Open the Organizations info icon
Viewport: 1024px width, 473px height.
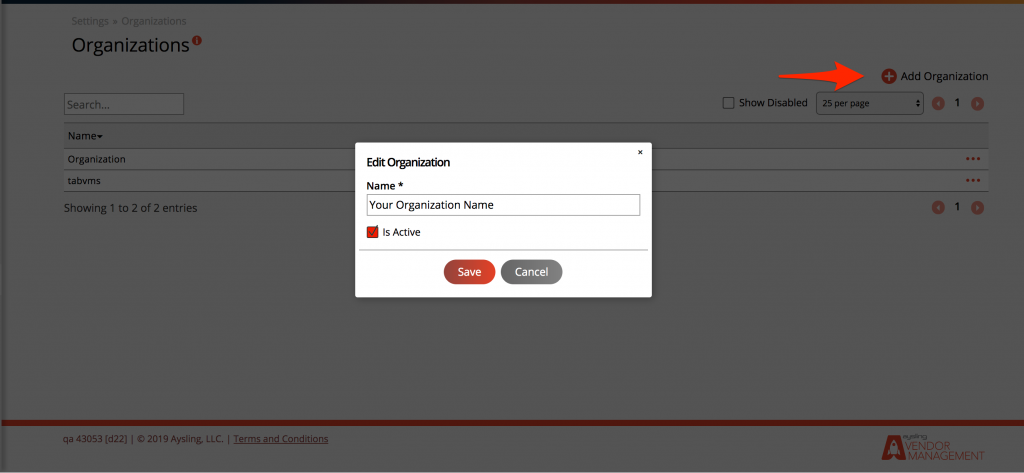[x=197, y=41]
